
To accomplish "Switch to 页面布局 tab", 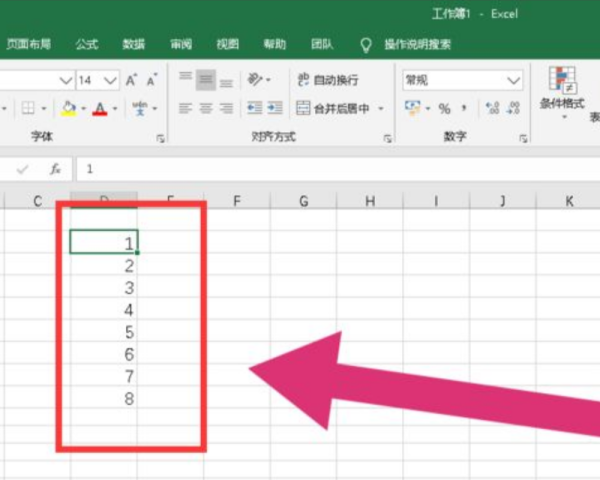I will 29,44.
